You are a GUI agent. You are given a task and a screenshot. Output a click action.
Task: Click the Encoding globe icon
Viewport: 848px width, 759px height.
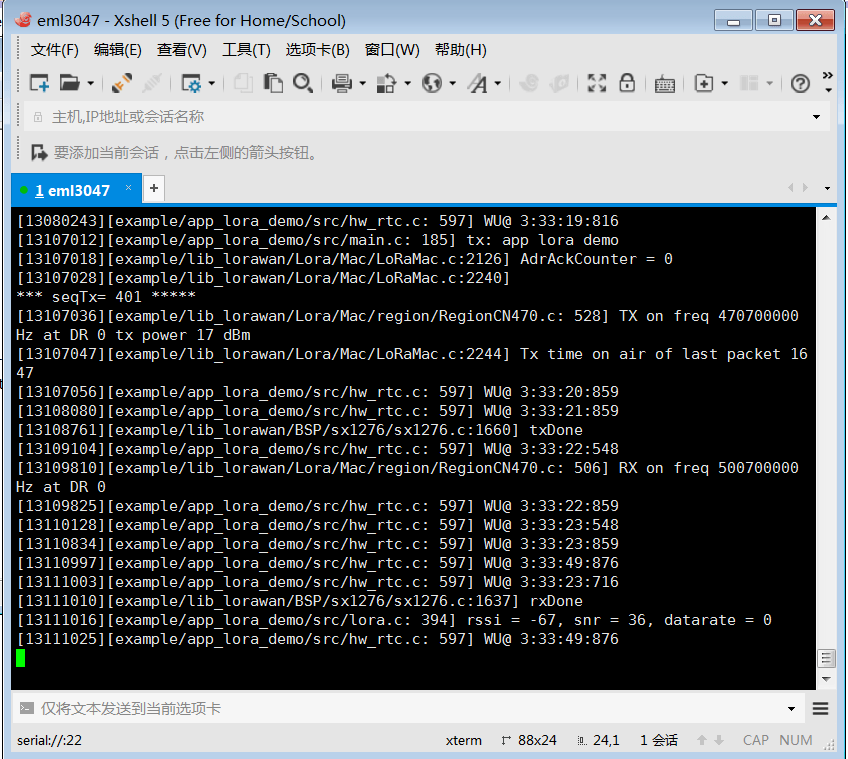click(432, 83)
